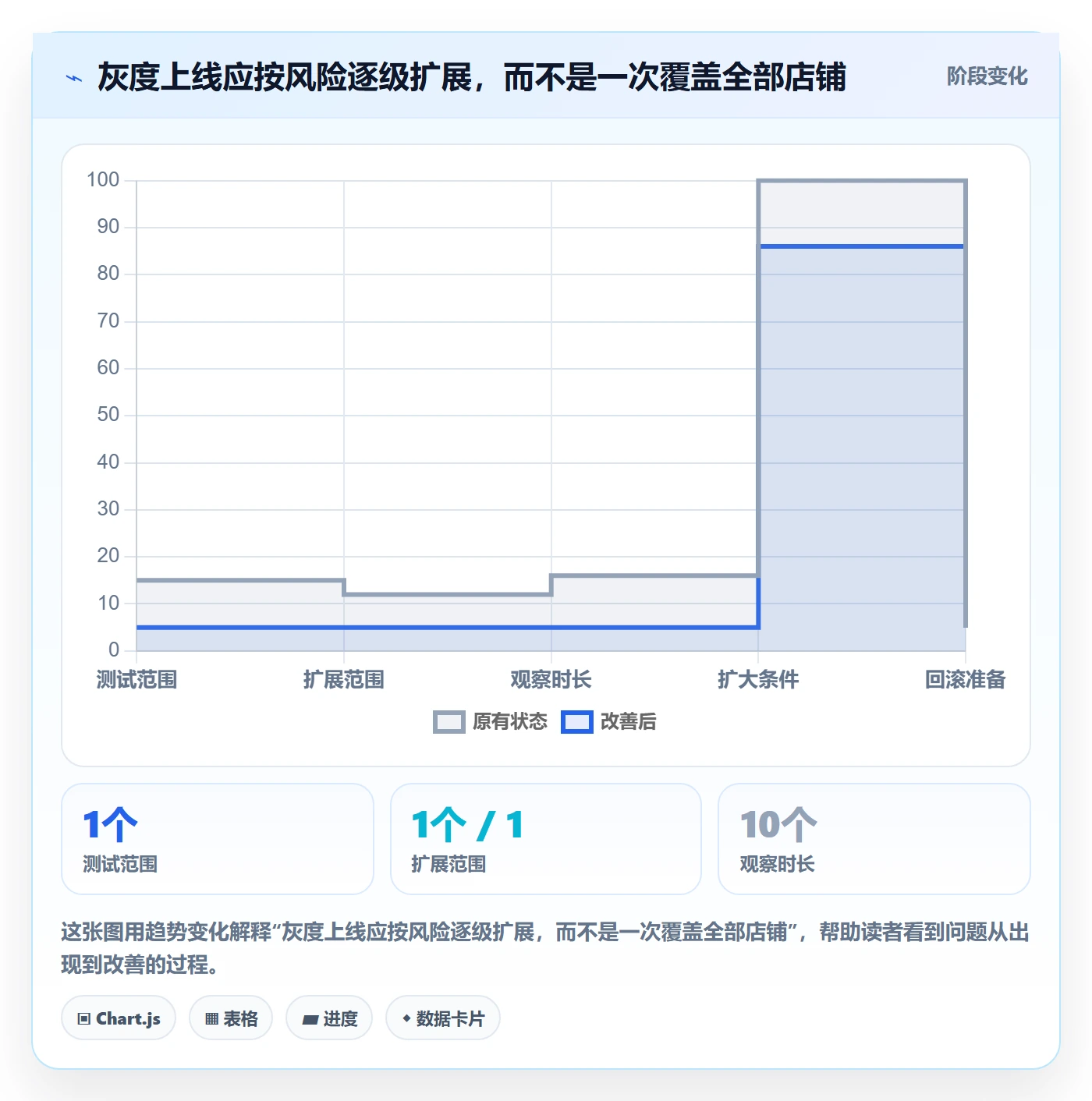Click the 阶段变化 label in the header
This screenshot has height=1101, width=1092.
987,76
